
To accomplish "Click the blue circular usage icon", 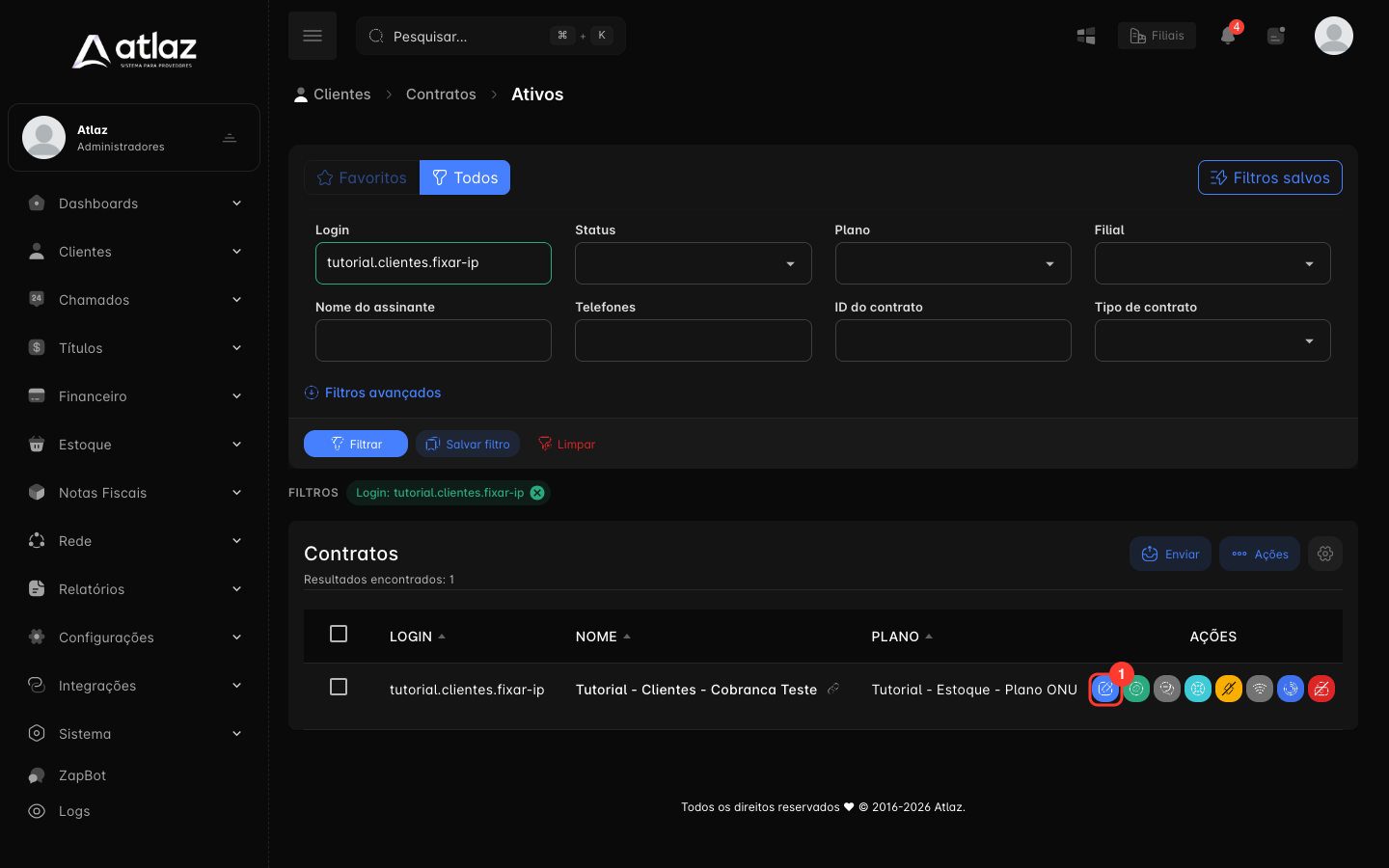I will pos(1291,690).
